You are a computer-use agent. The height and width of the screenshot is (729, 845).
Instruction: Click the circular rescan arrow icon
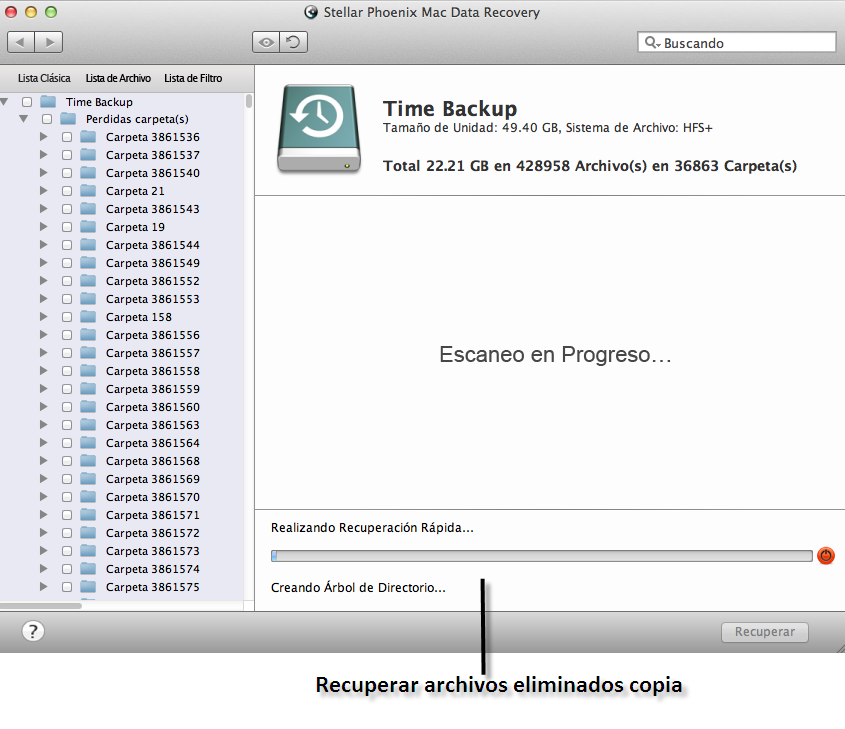294,42
